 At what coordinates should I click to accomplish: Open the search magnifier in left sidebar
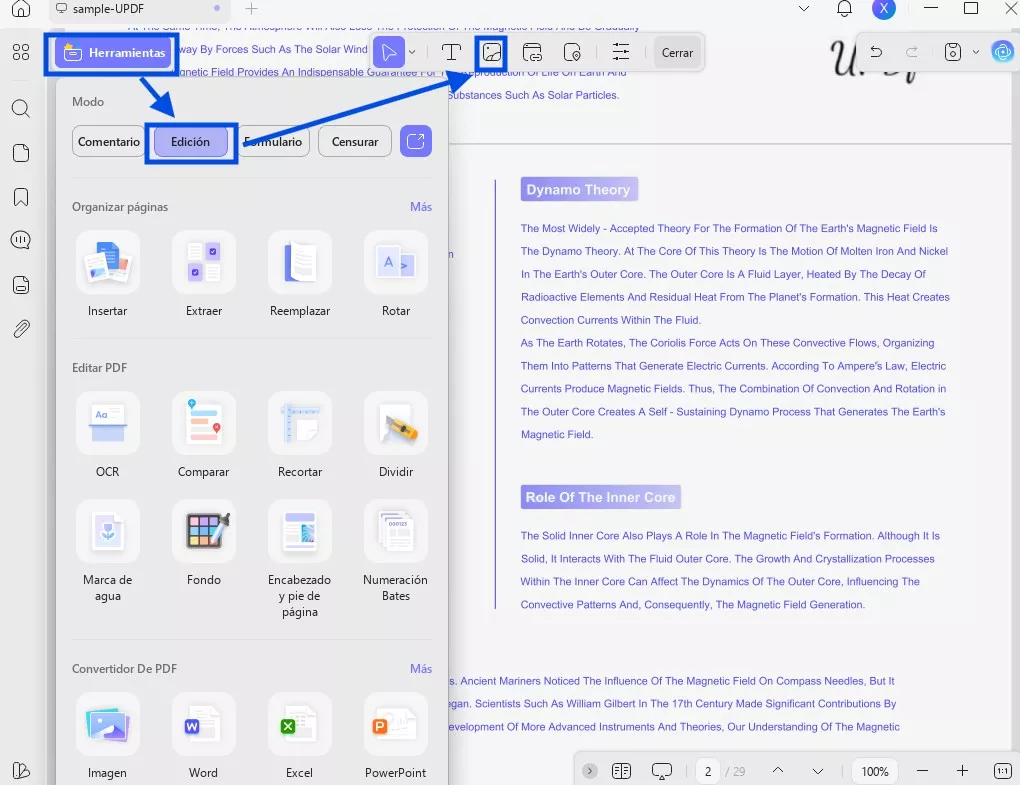point(21,108)
